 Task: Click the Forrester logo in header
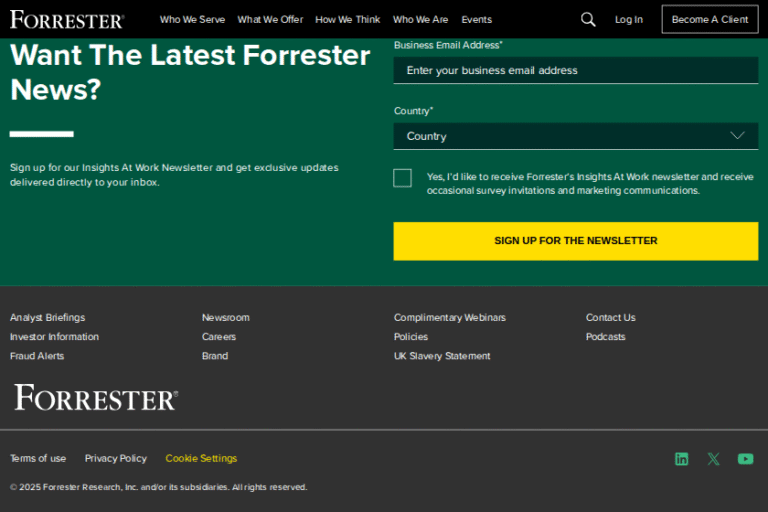tap(67, 19)
